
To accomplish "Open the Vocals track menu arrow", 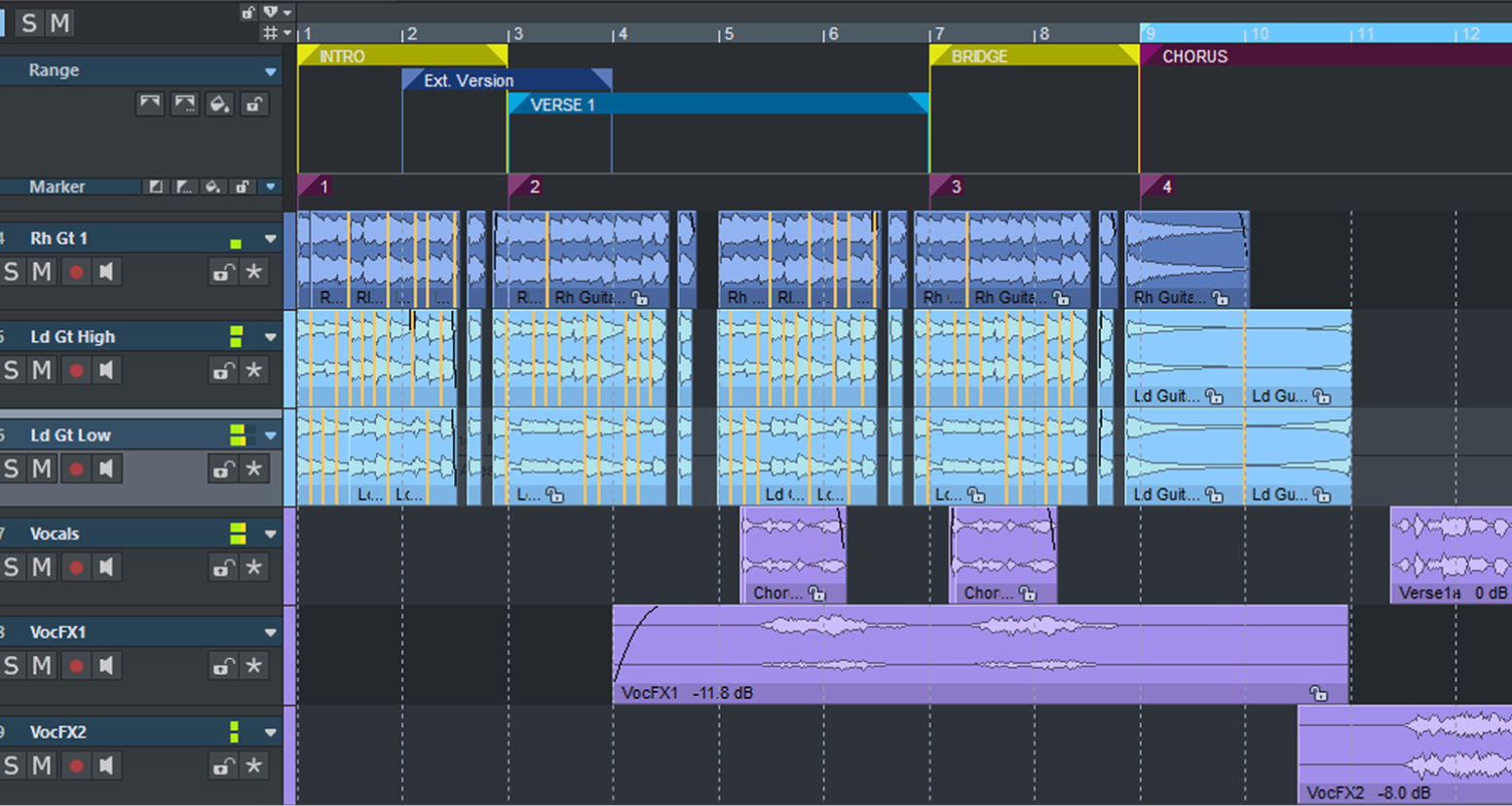I will (x=270, y=534).
